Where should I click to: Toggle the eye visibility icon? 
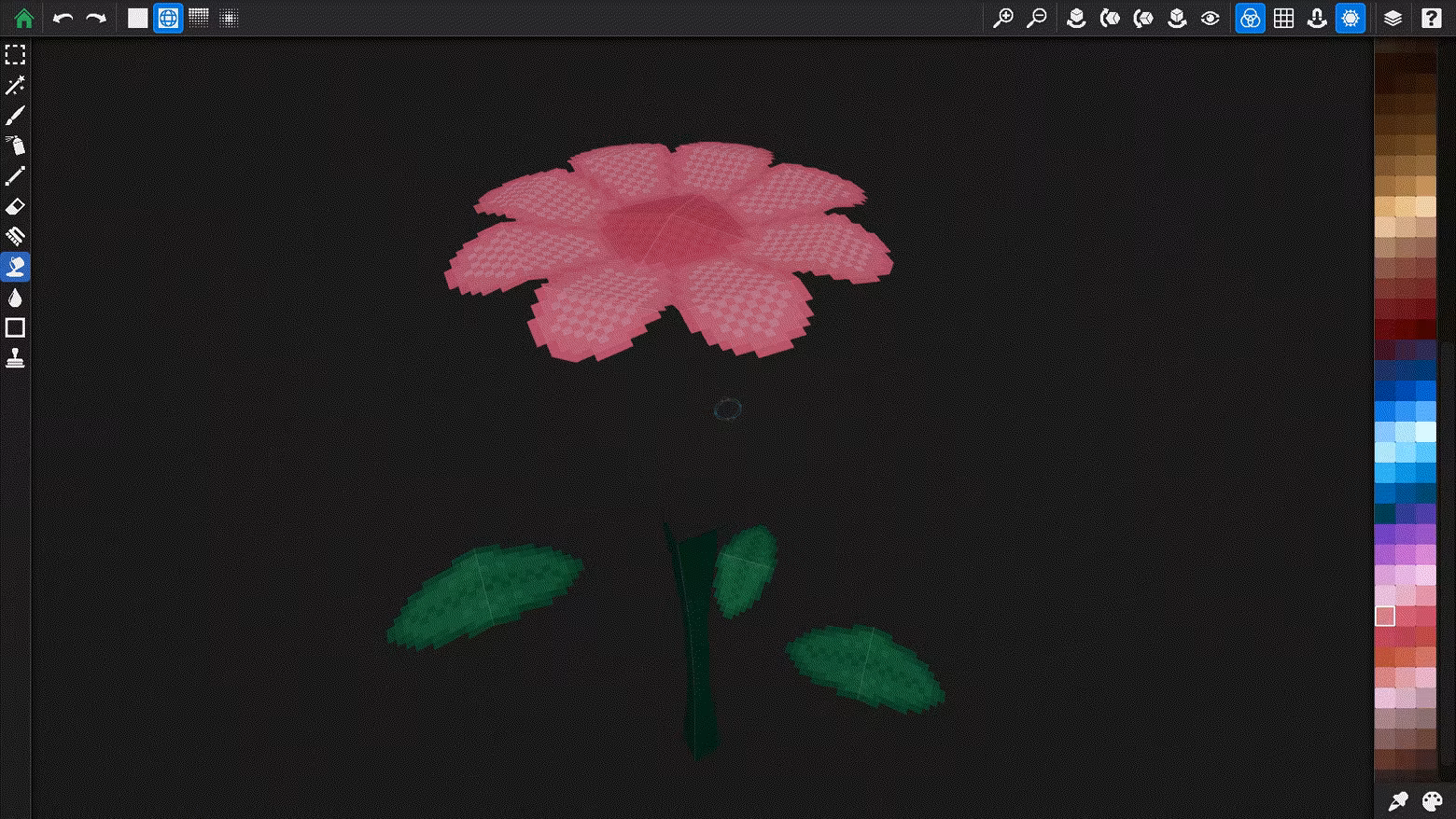pyautogui.click(x=1211, y=18)
